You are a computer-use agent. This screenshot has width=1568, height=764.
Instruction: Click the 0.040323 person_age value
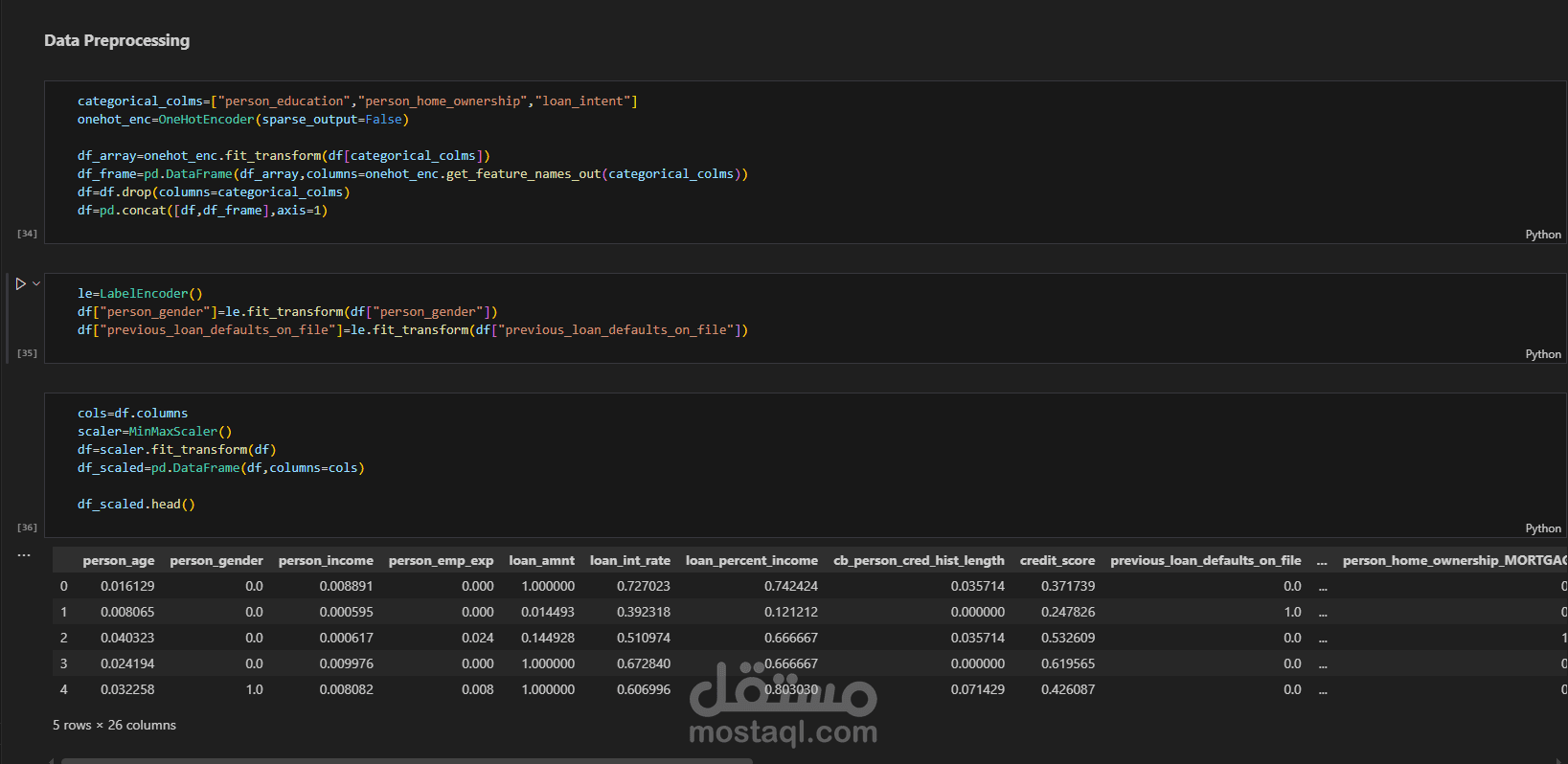[127, 638]
